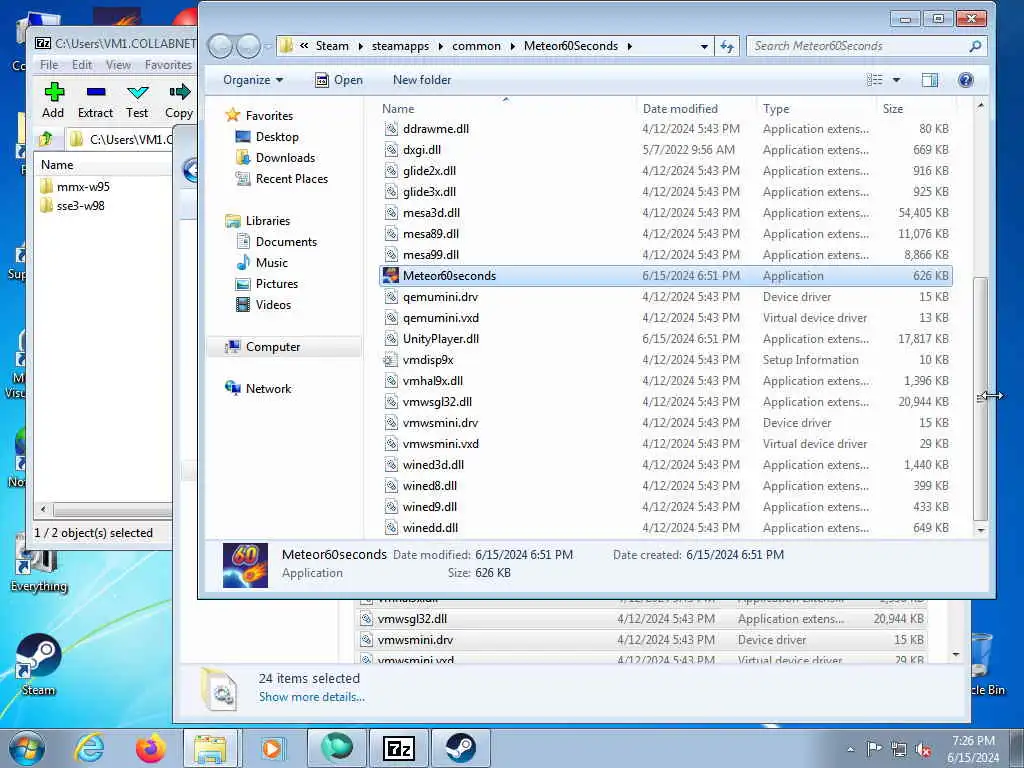This screenshot has height=768, width=1024.
Task: Open the Windows Start button
Action: click(27, 748)
